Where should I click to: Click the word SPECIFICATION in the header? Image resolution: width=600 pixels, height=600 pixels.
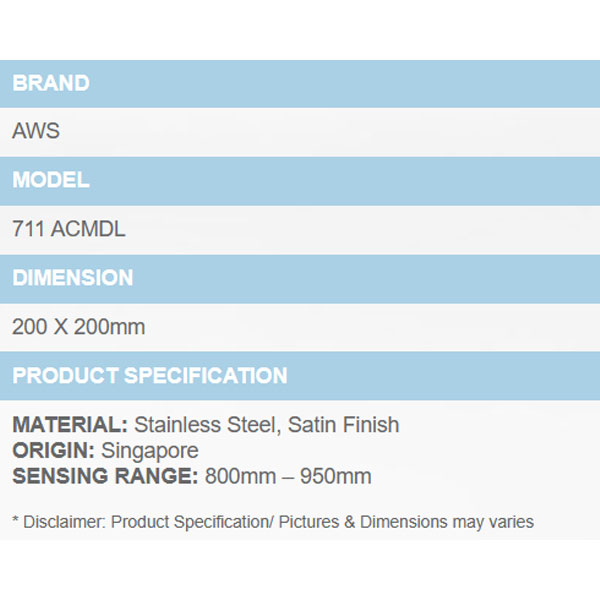click(x=205, y=376)
